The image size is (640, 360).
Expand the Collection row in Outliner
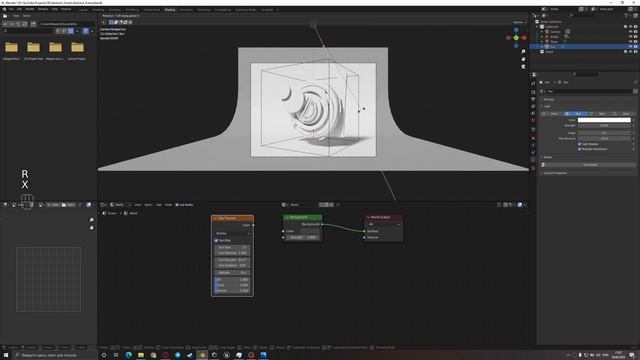[537, 27]
